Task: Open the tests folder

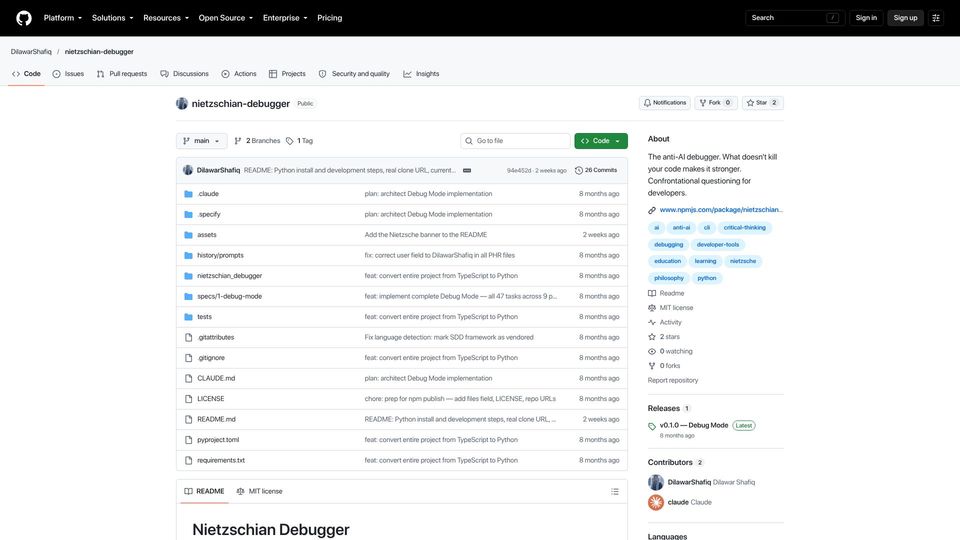Action: (x=204, y=317)
